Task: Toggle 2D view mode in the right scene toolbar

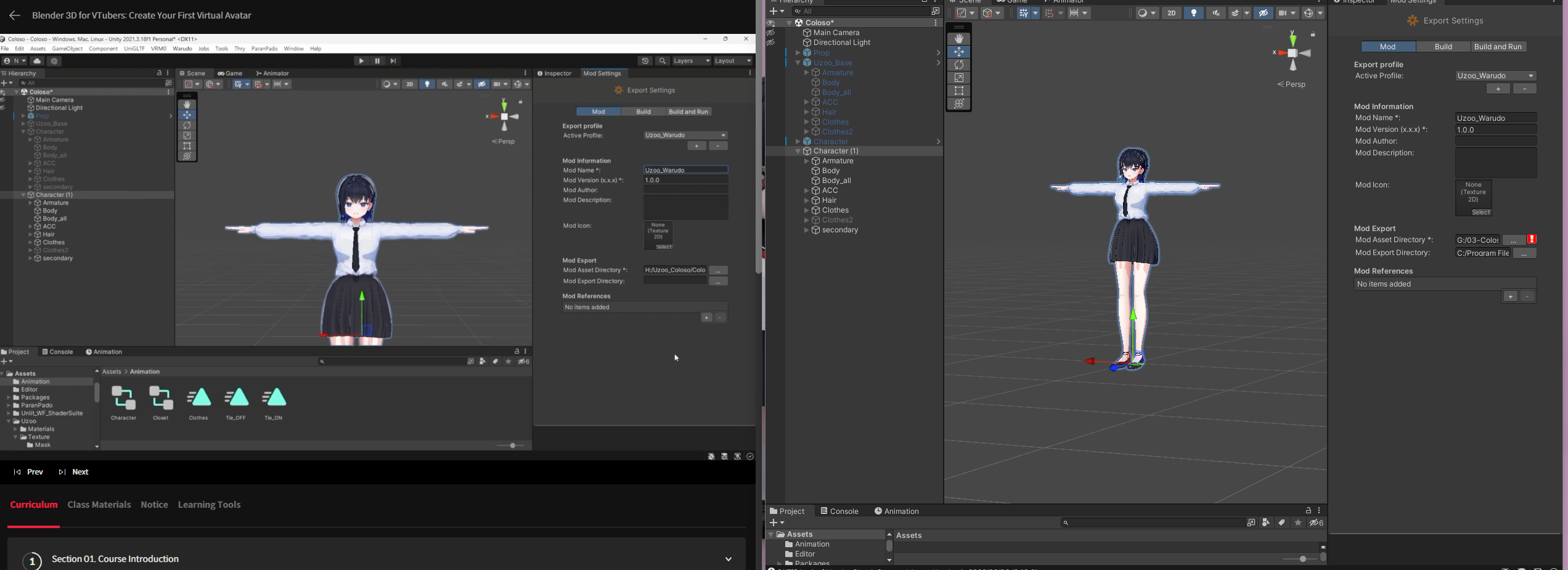Action: (1172, 13)
